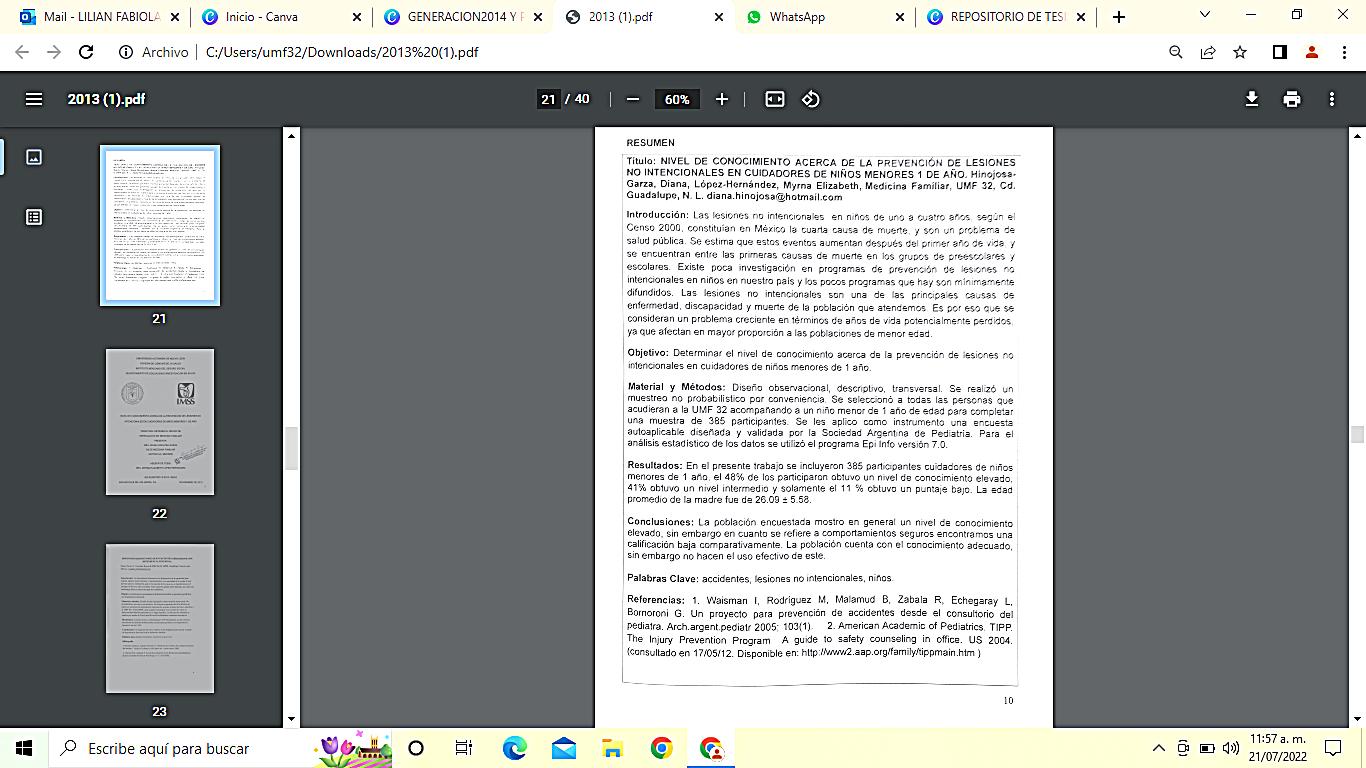This screenshot has height=768, width=1366.
Task: Toggle the browser side panel
Action: click(x=1279, y=52)
